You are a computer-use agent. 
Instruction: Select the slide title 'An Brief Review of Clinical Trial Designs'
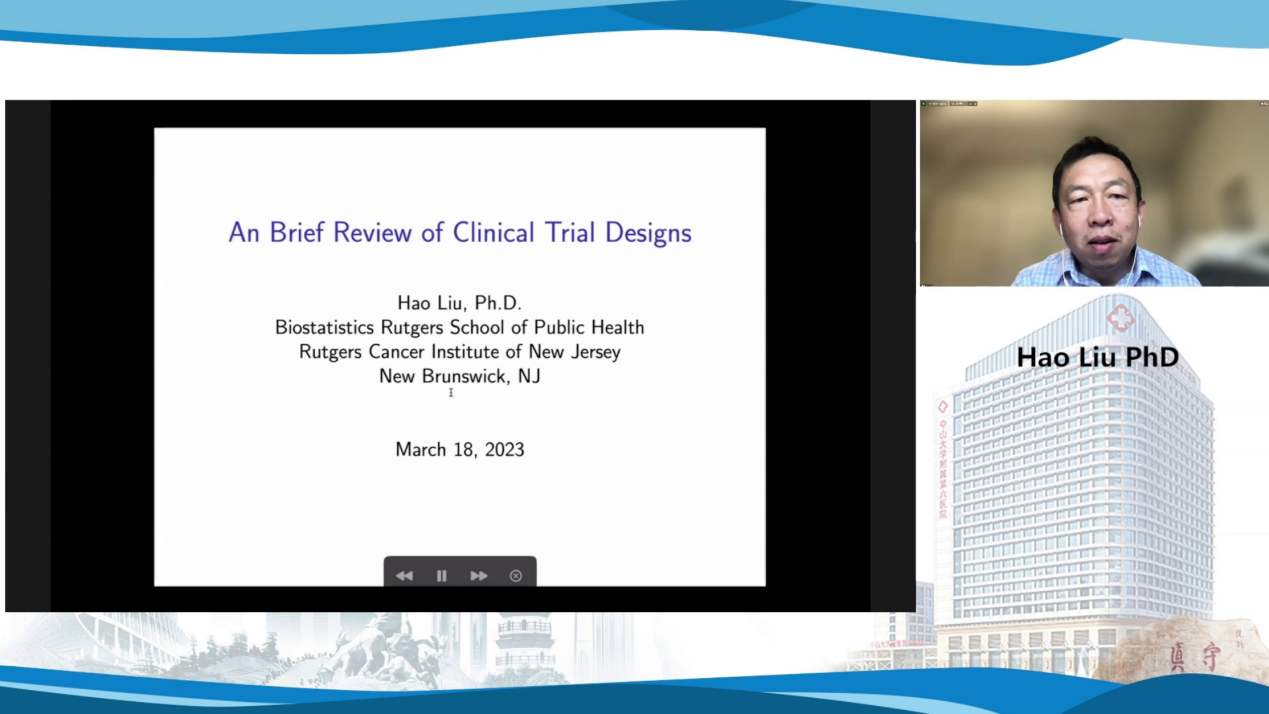click(460, 233)
